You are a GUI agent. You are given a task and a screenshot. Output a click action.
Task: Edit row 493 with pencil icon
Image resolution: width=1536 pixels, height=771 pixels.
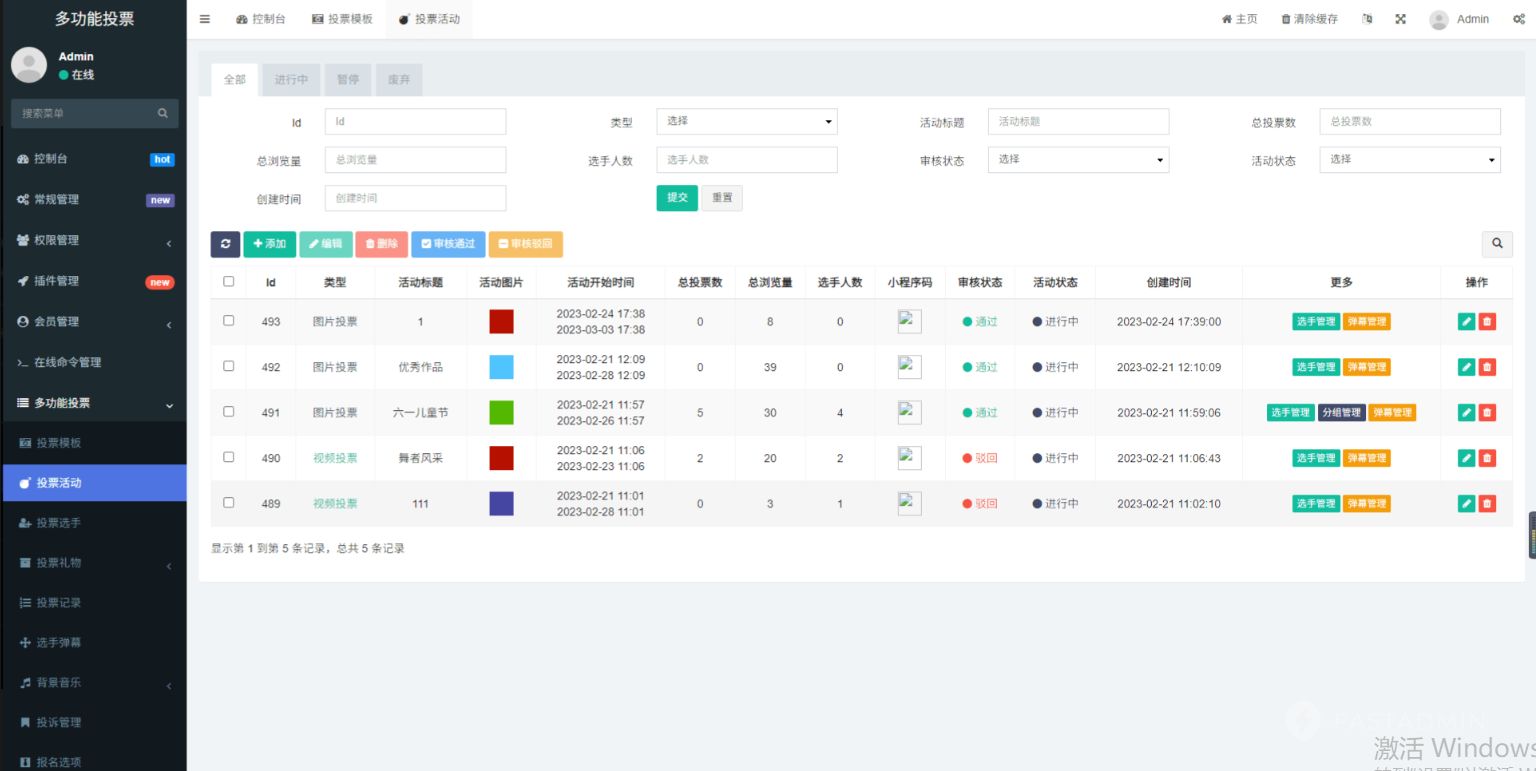[1467, 322]
